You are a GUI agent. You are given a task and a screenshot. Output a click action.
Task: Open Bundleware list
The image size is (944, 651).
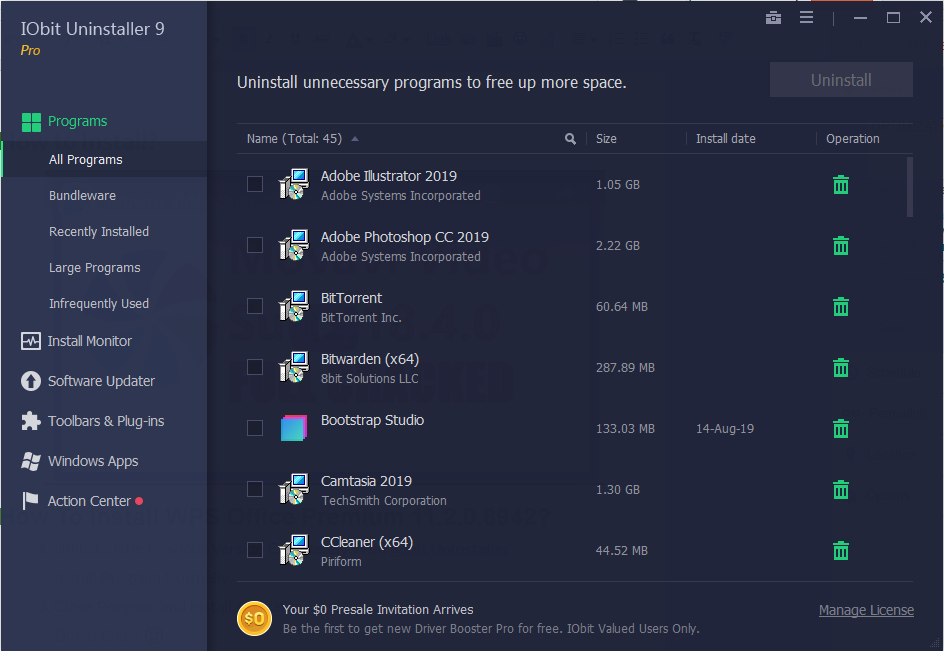(x=82, y=196)
